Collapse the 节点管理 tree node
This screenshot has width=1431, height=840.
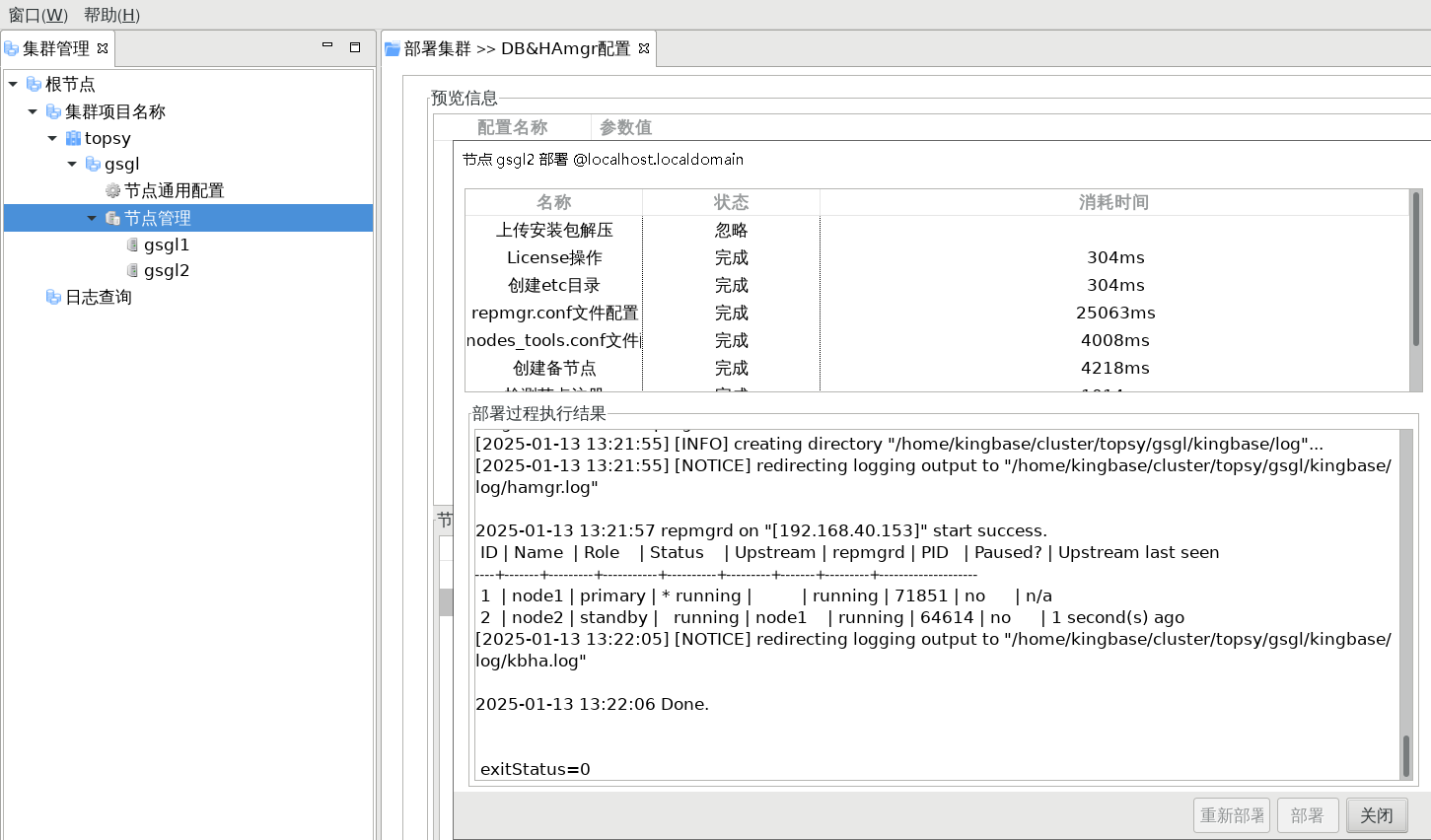tap(92, 218)
